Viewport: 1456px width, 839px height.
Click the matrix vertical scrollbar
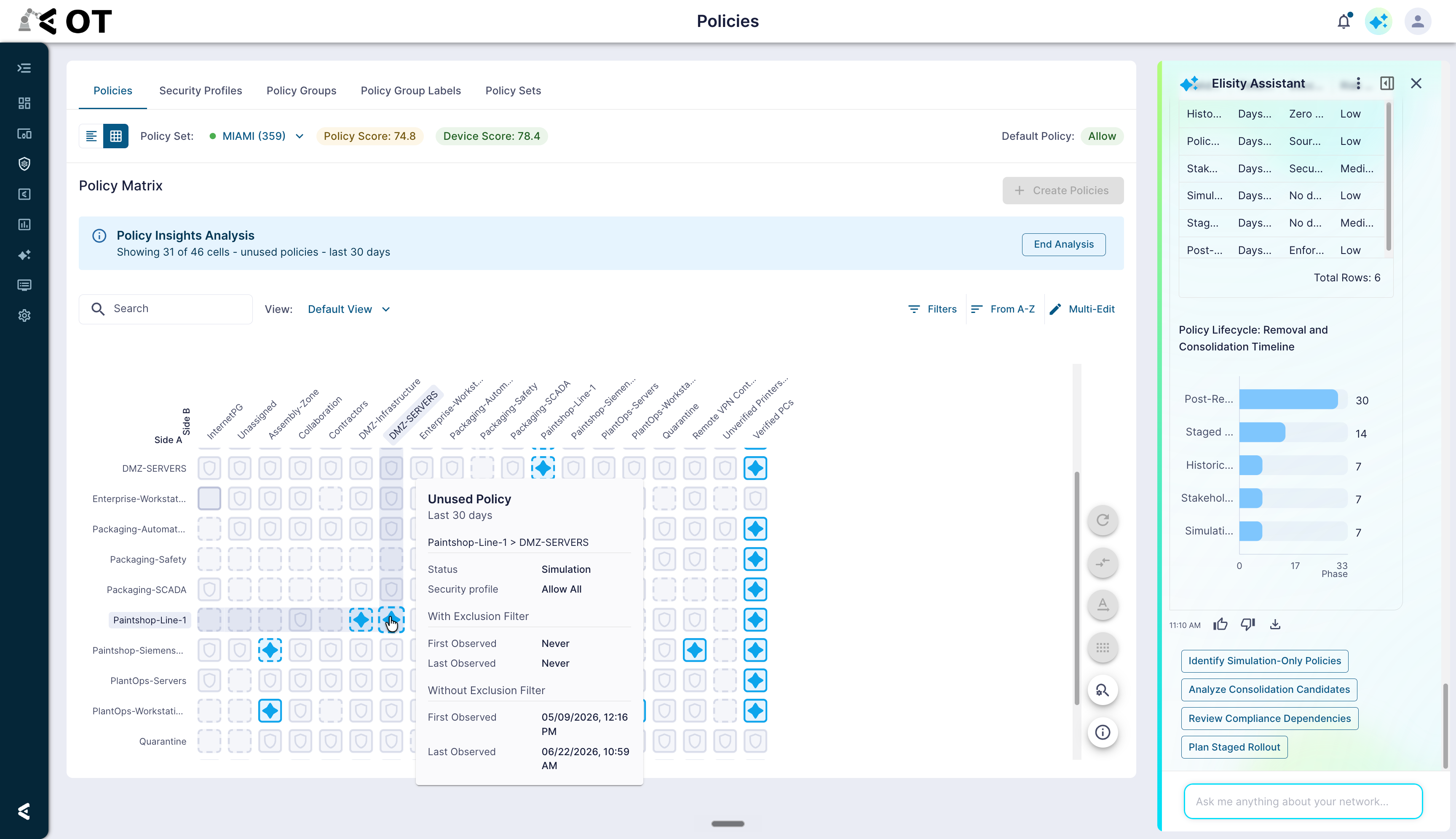point(1076,588)
